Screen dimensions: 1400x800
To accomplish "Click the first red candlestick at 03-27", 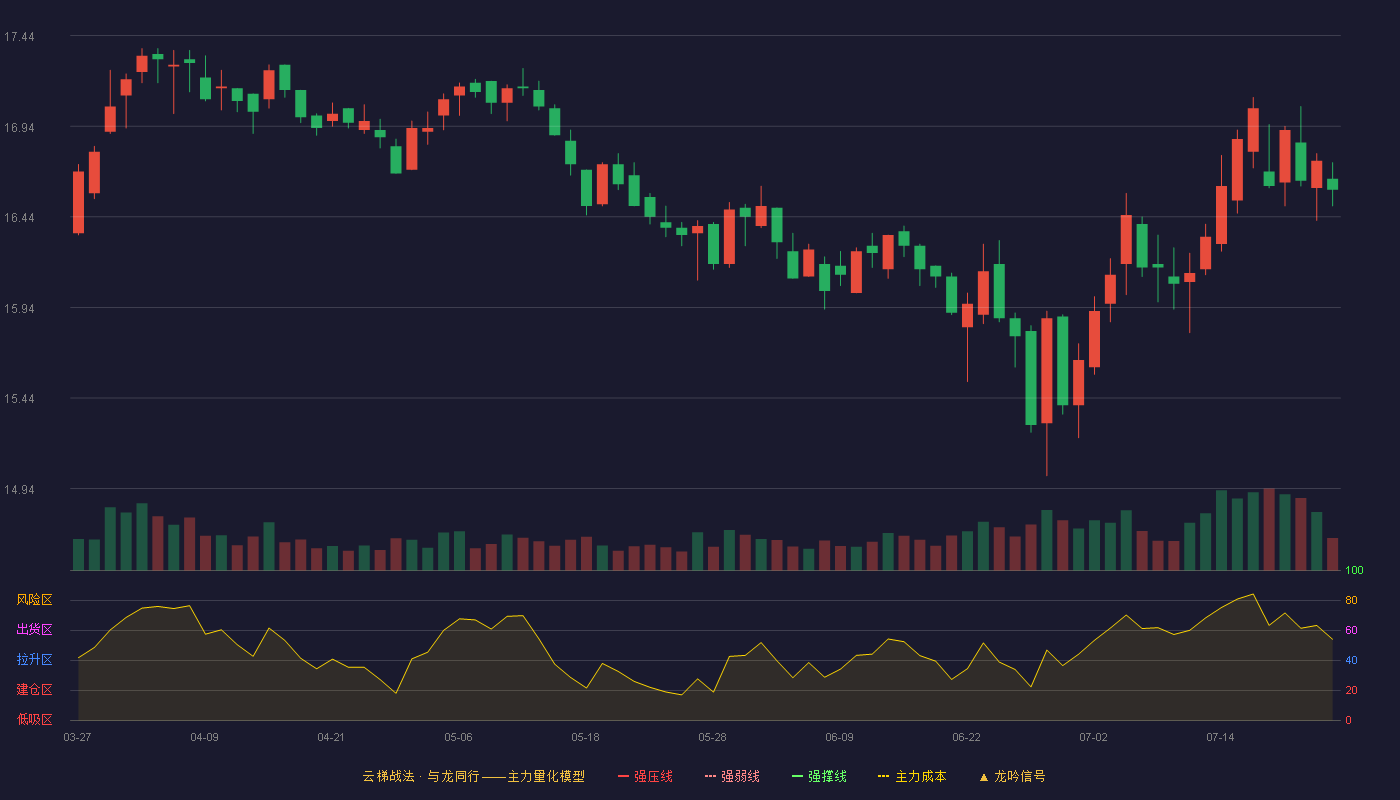I will pyautogui.click(x=78, y=200).
